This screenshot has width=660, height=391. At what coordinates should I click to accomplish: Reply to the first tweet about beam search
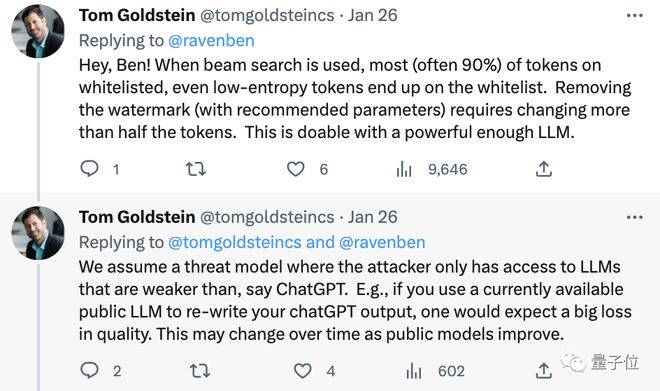click(89, 169)
